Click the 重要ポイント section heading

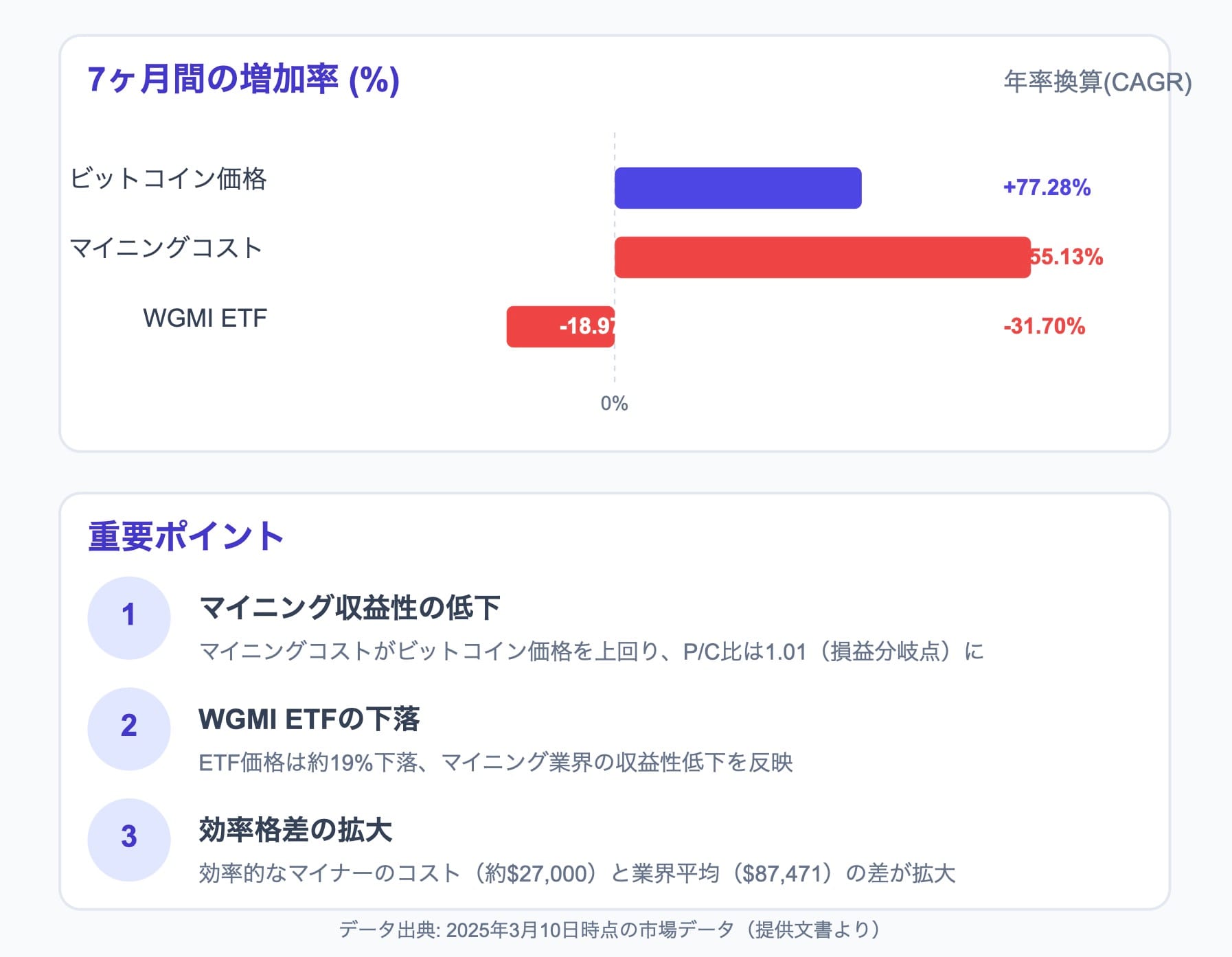tap(185, 536)
